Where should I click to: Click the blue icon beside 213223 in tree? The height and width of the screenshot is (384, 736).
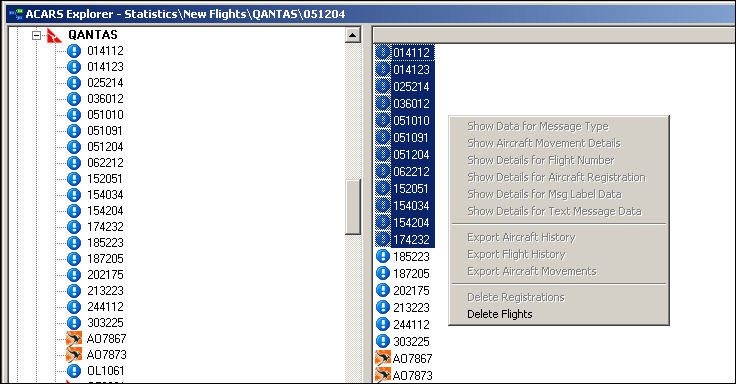coord(74,291)
